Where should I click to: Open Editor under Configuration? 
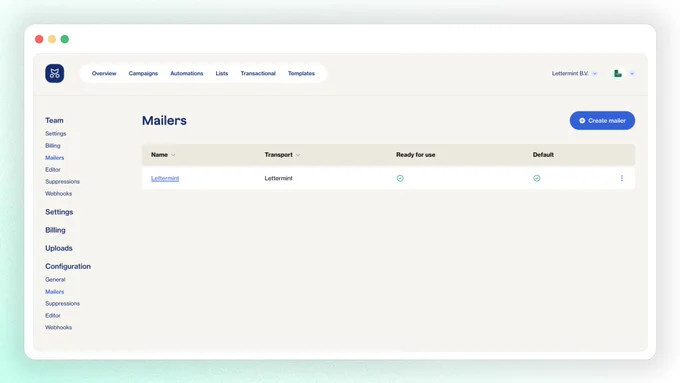click(52, 316)
